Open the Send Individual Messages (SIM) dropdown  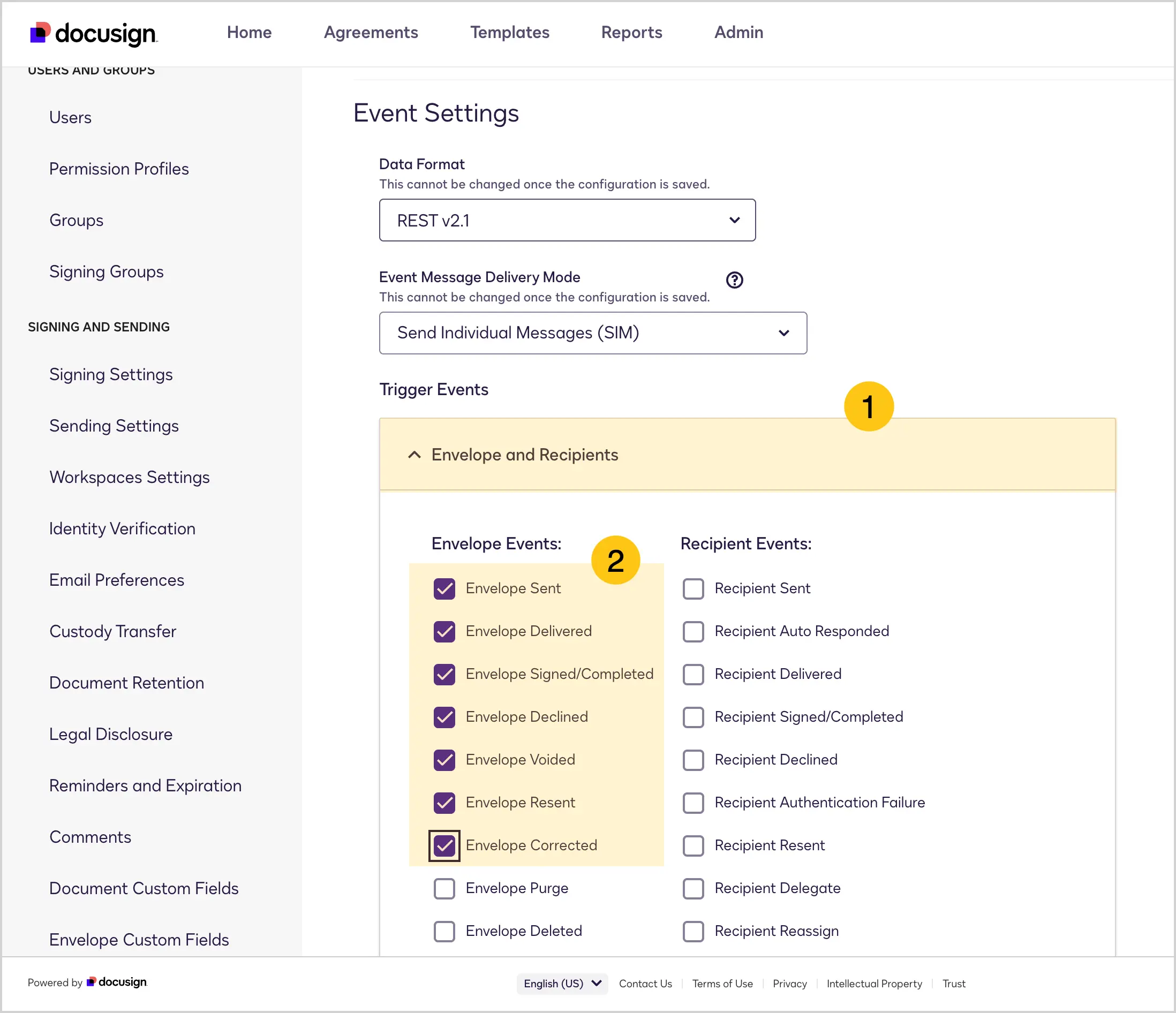pyautogui.click(x=592, y=333)
